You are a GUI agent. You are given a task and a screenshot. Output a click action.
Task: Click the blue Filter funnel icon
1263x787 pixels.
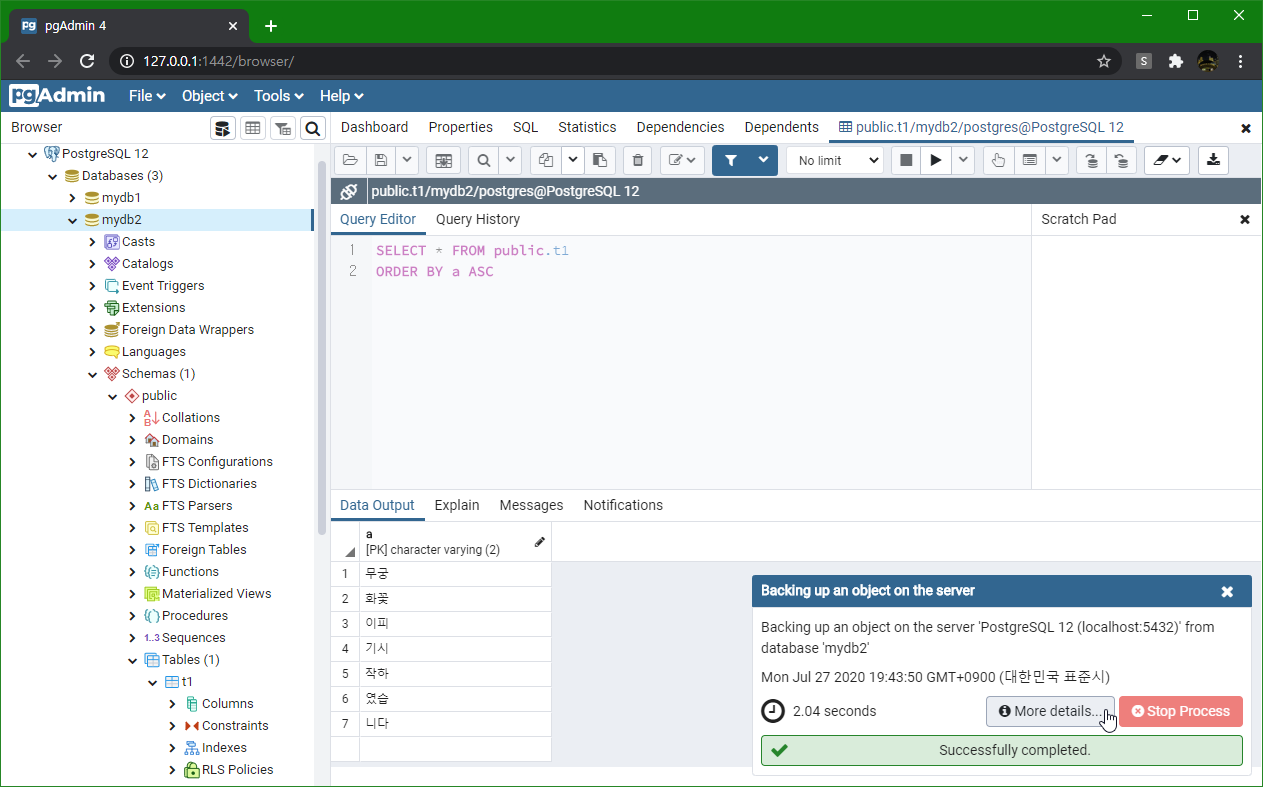pyautogui.click(x=731, y=160)
